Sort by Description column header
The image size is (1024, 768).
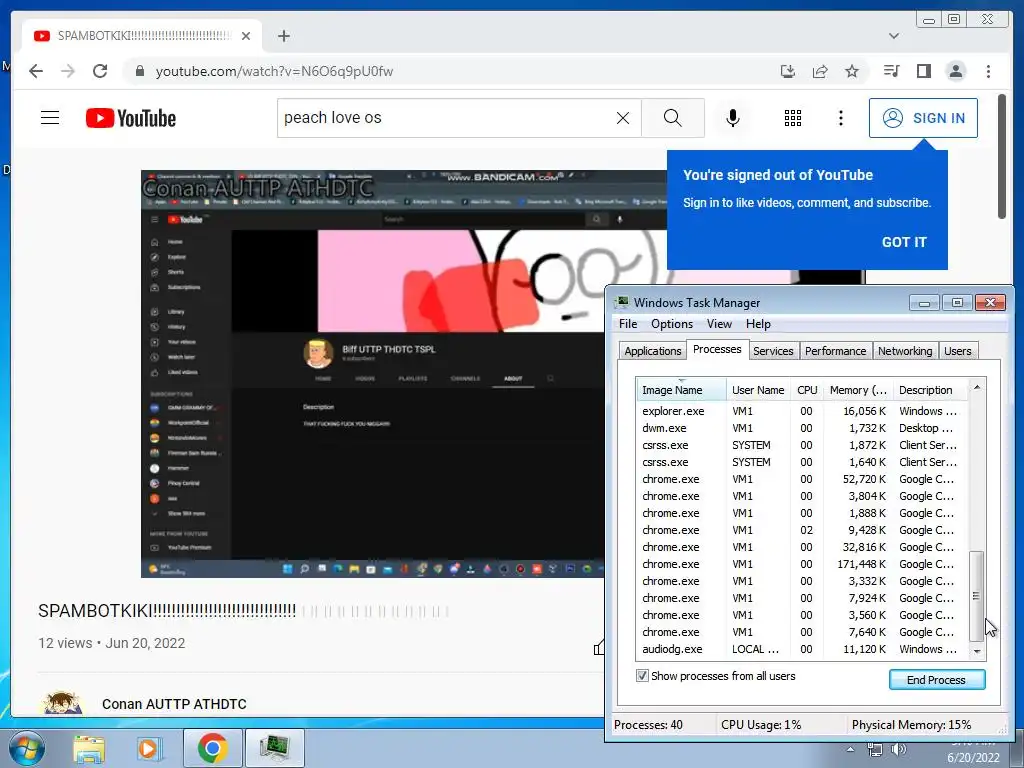930,390
